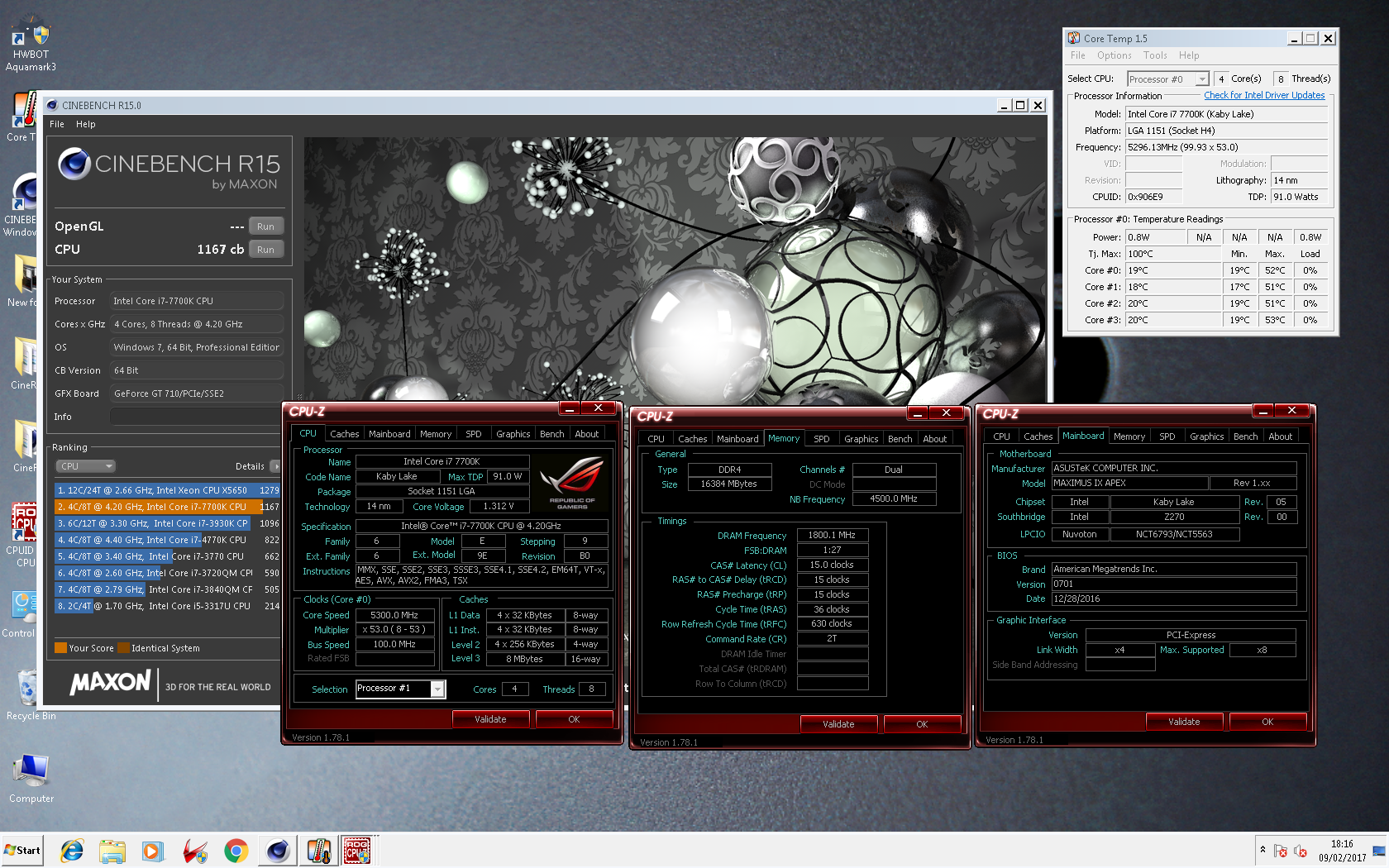Select ranking row Intel Core i5-3317U CPU
The height and width of the screenshot is (868, 1389).
click(x=168, y=606)
